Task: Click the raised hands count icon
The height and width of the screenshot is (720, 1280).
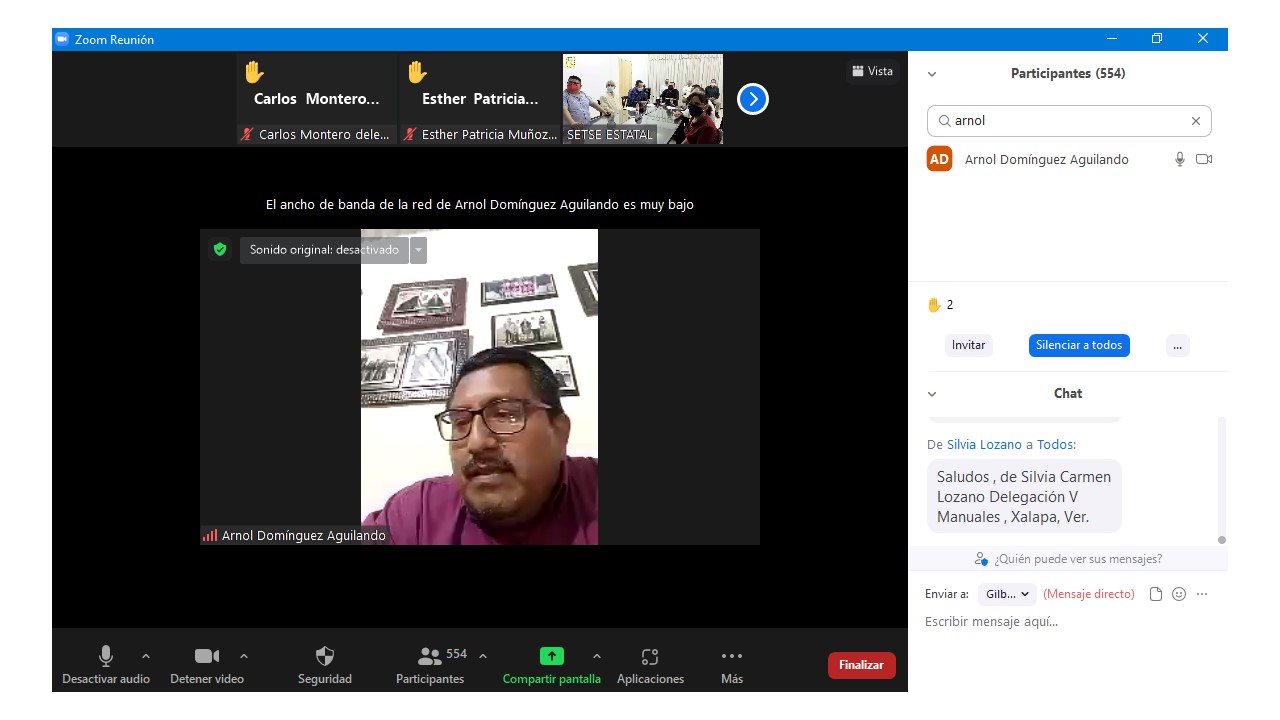Action: click(x=934, y=305)
